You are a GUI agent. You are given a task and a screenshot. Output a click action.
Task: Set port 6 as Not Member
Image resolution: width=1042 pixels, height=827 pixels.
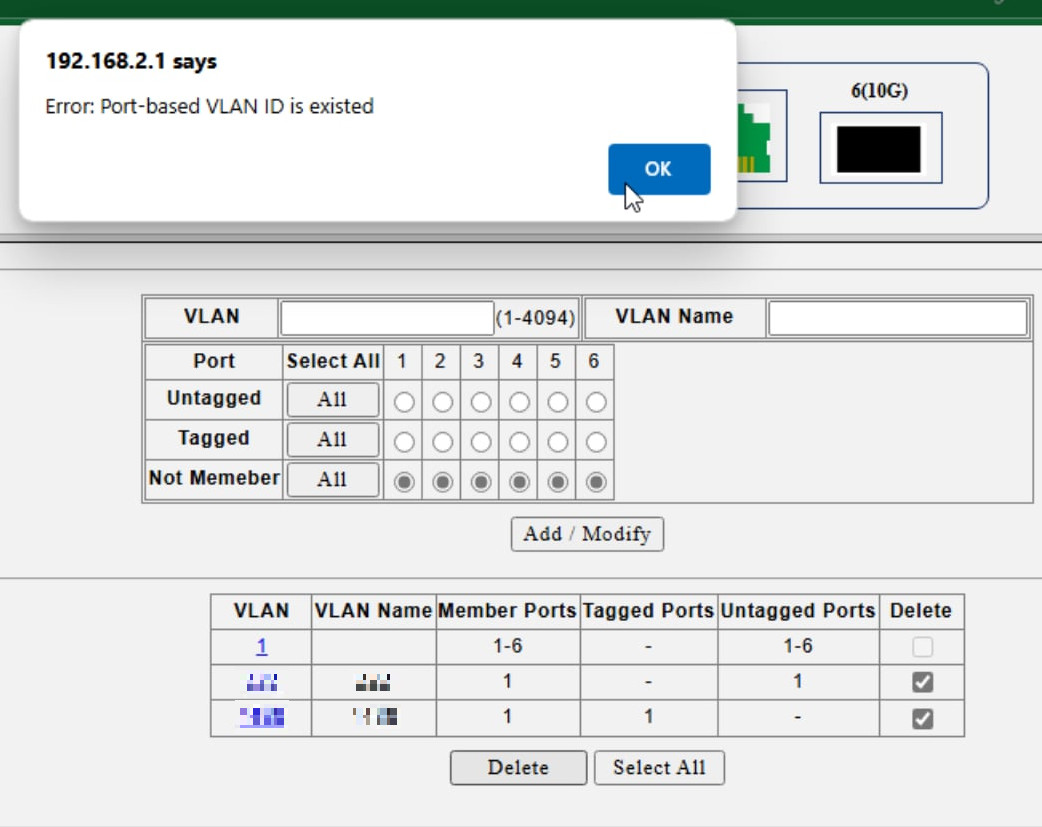coord(596,482)
